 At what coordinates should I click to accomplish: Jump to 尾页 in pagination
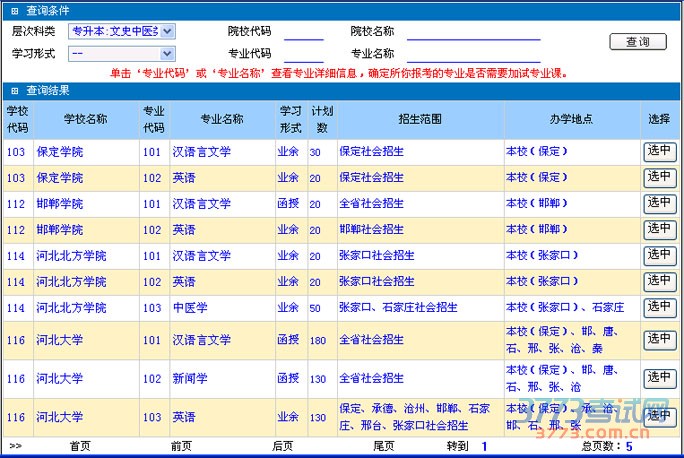[383, 446]
